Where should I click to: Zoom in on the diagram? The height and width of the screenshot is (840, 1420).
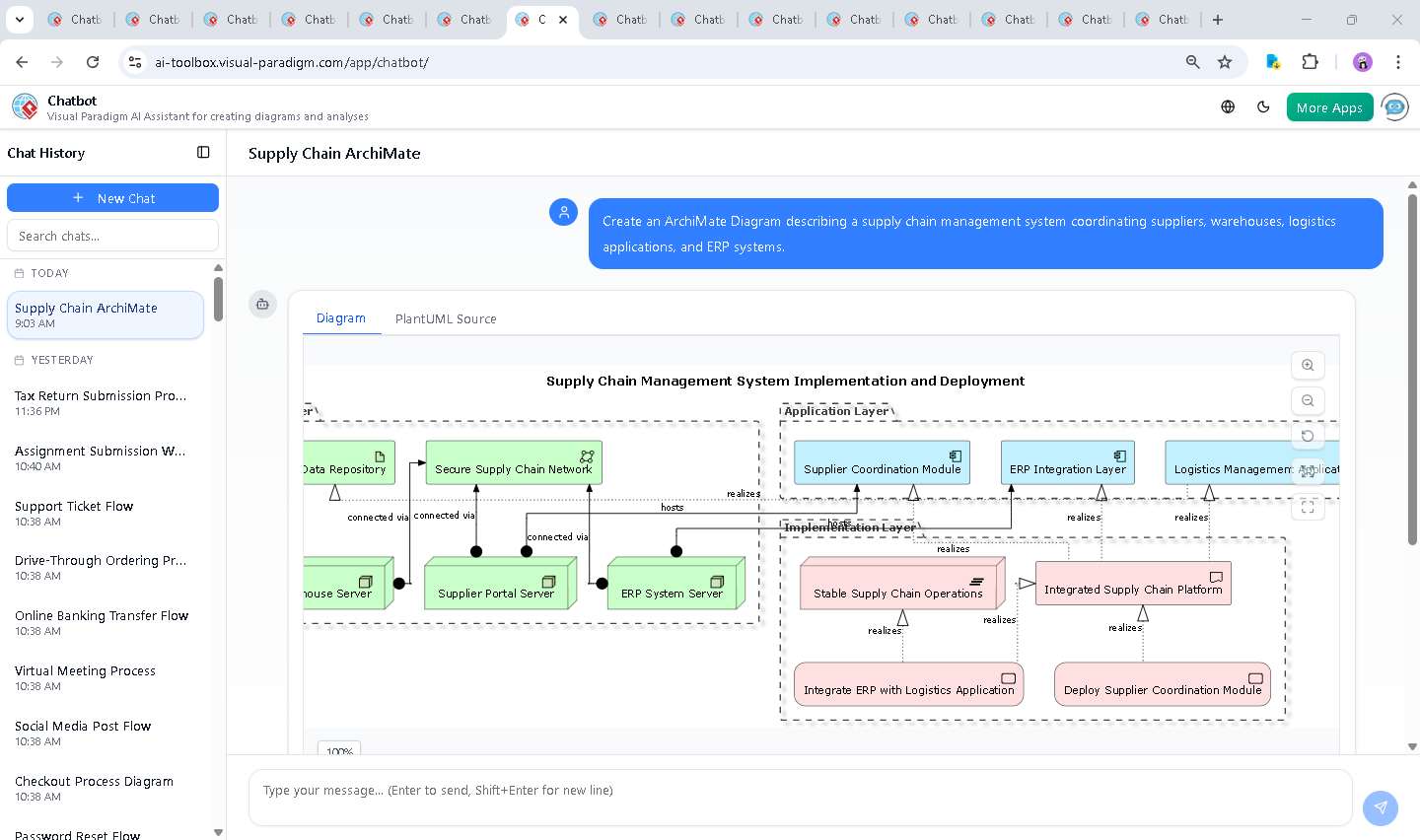click(1308, 365)
